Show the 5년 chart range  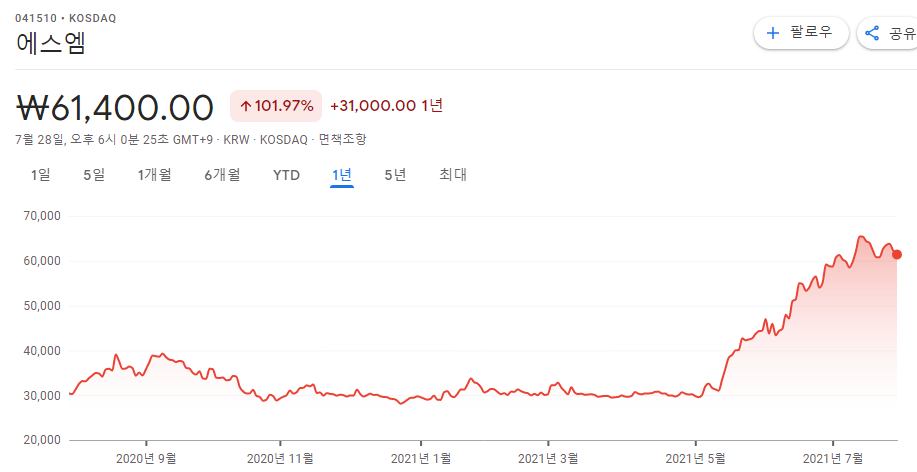point(395,175)
